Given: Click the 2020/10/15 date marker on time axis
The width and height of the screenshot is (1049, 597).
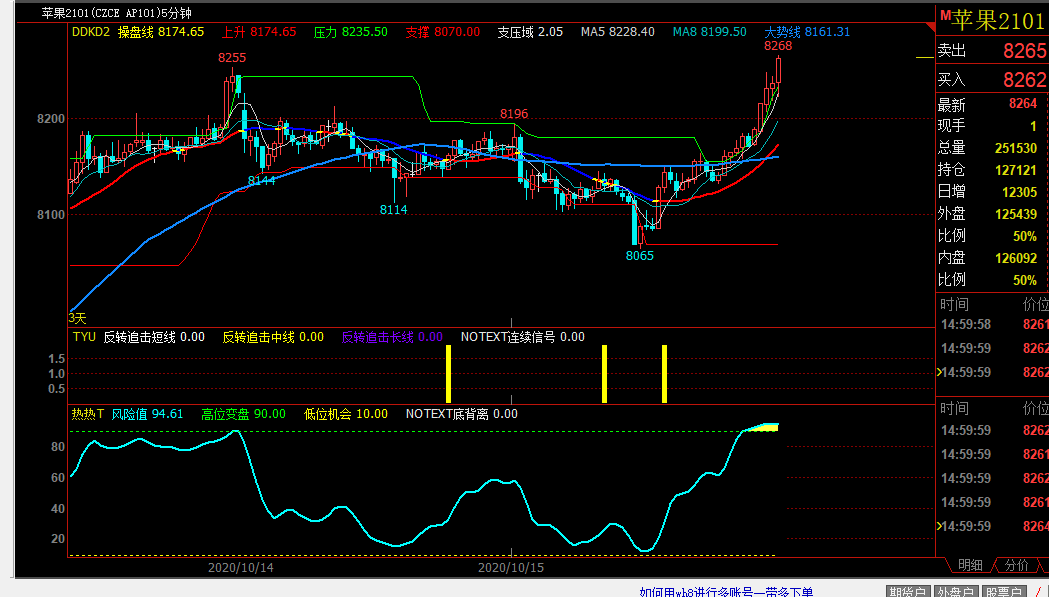Looking at the screenshot, I should 511,567.
